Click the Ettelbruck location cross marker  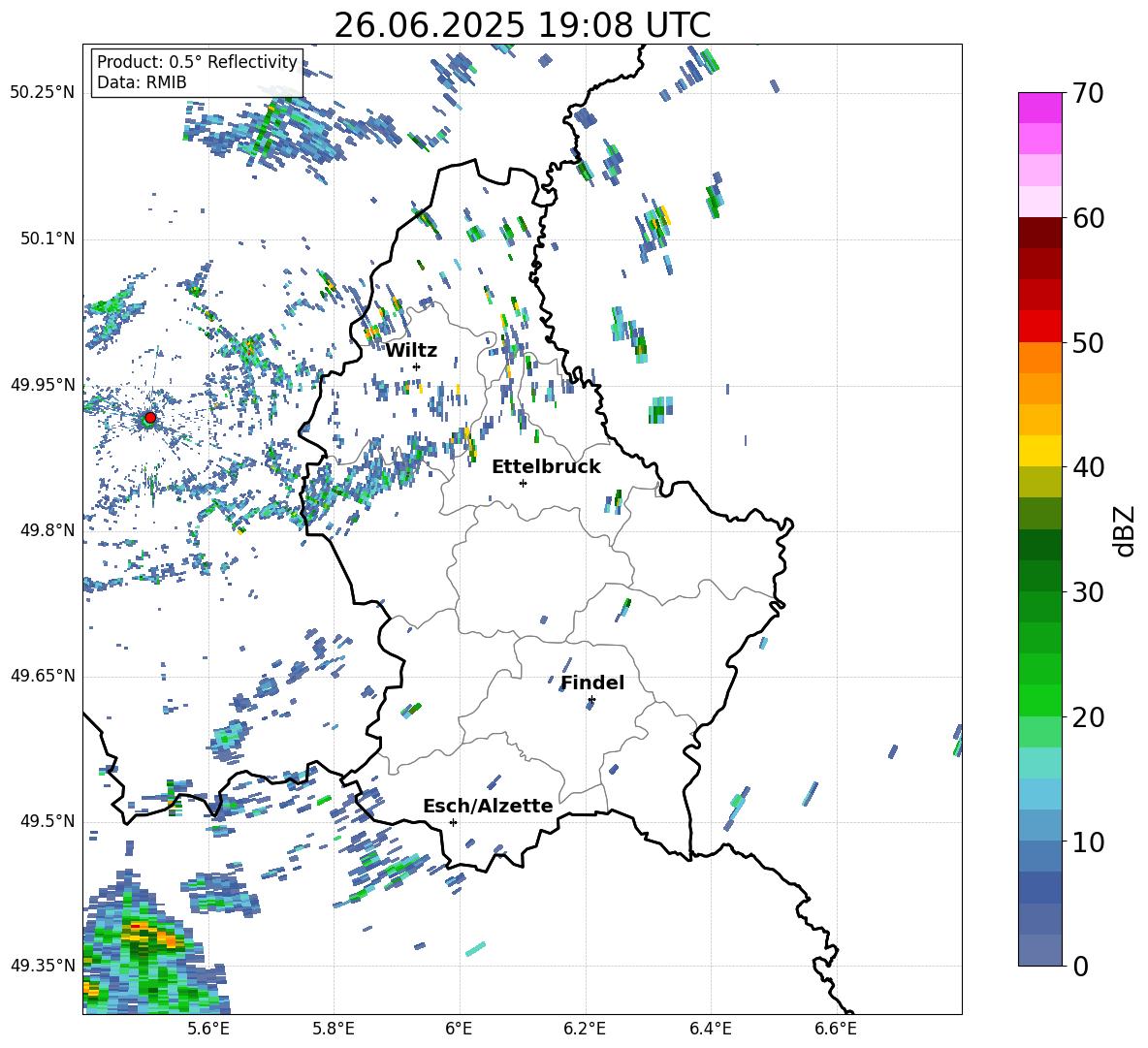coord(523,483)
